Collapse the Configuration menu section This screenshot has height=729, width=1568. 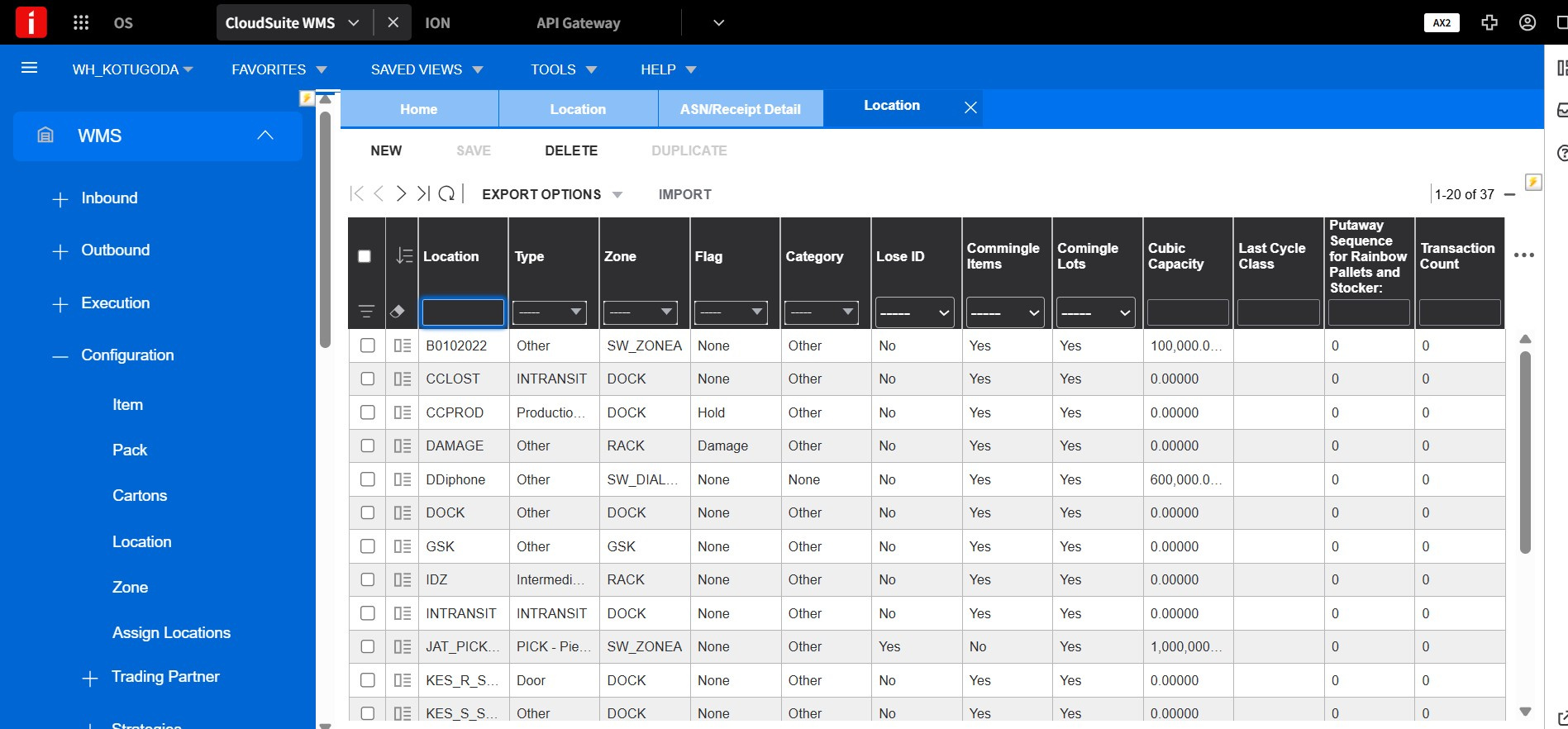point(113,355)
